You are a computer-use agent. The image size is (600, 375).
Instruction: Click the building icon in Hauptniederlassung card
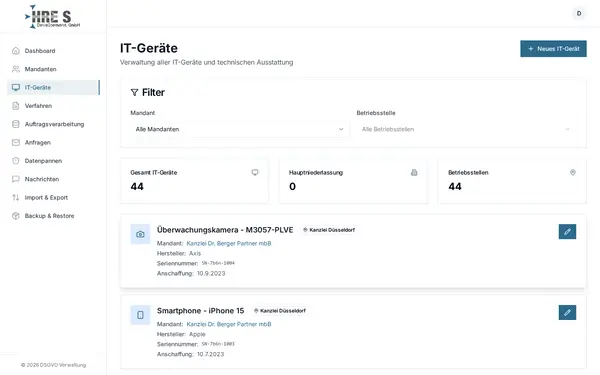[x=414, y=172]
